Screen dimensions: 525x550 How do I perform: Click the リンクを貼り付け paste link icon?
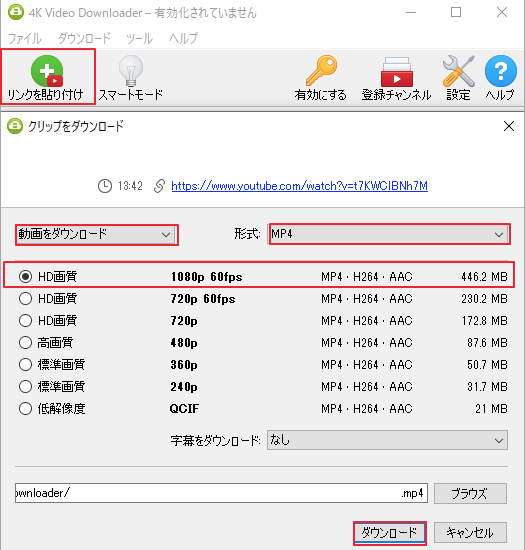point(47,71)
